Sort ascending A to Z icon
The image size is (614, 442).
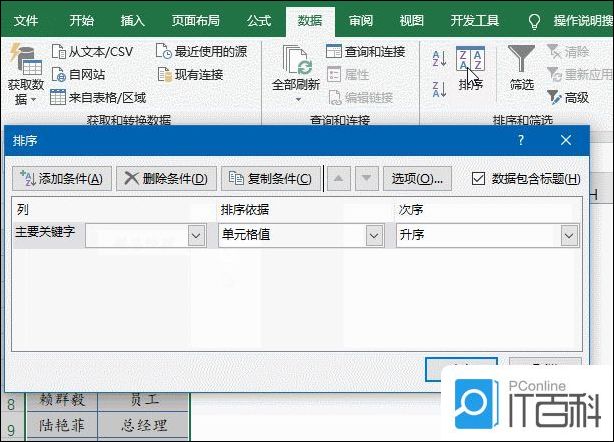point(439,59)
